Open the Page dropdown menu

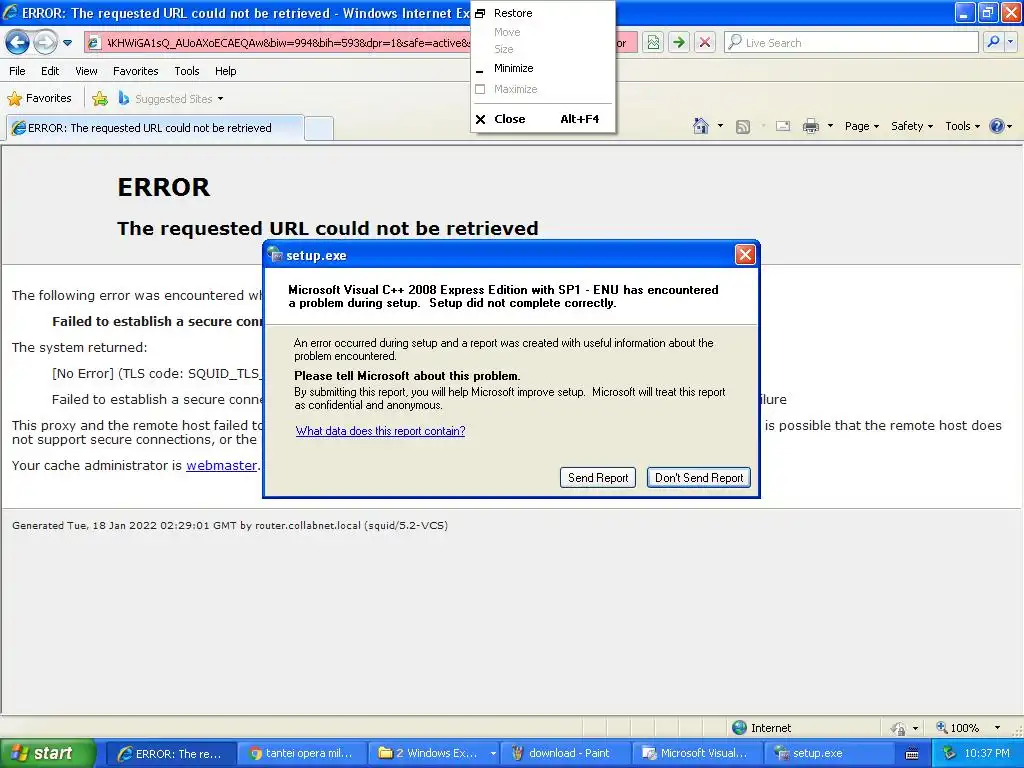pos(861,126)
